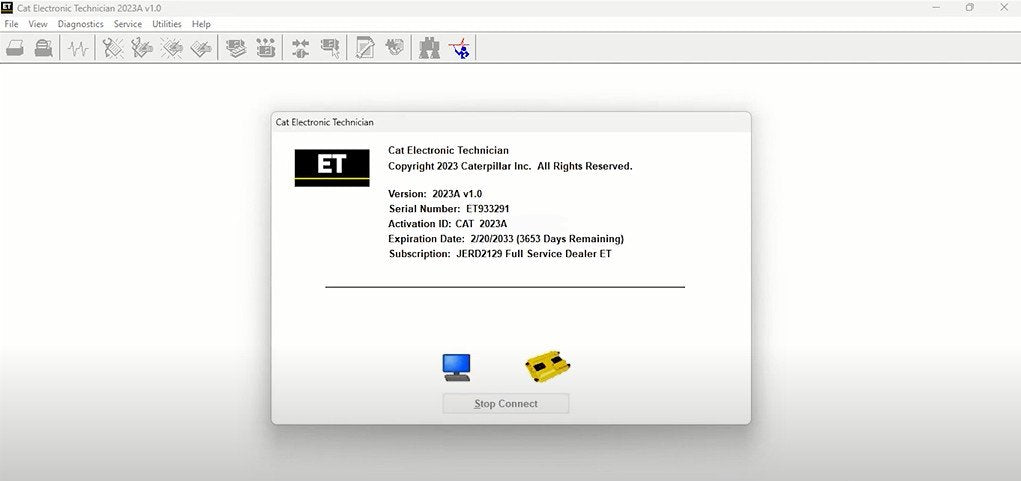The height and width of the screenshot is (481, 1021).
Task: Open the Status Tool waveform icon
Action: tap(78, 48)
